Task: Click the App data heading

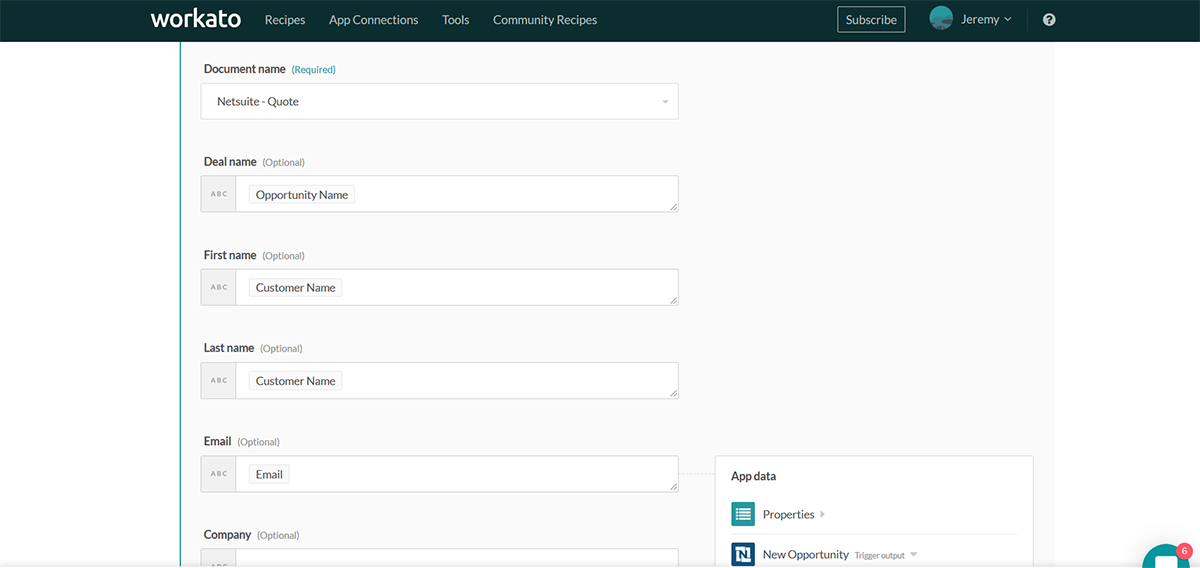Action: pyautogui.click(x=754, y=477)
